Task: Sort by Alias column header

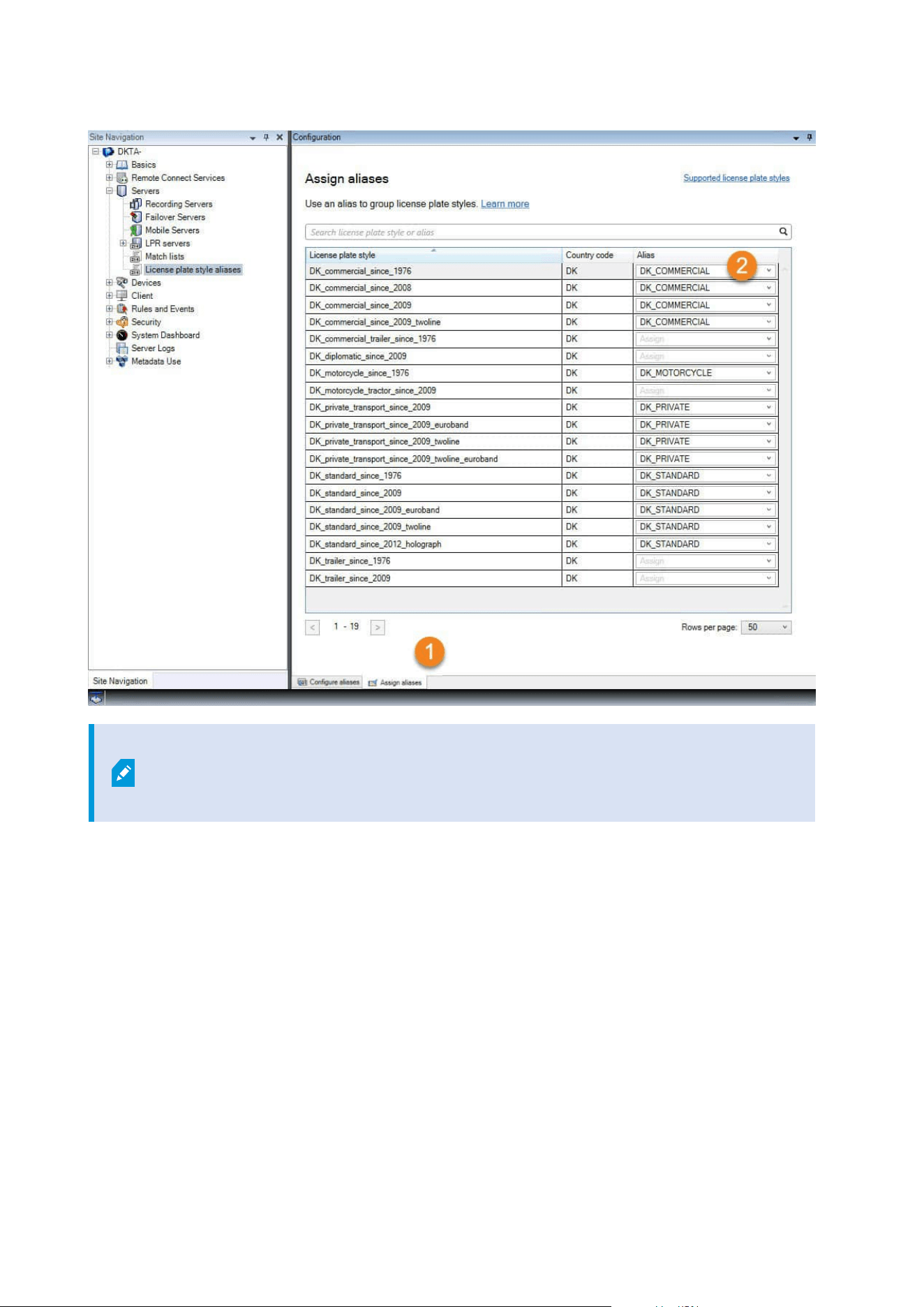Action: 706,255
